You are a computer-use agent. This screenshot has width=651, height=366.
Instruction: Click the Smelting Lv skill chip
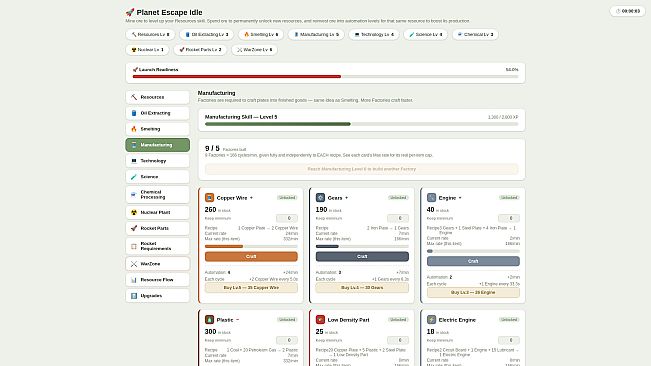261,34
